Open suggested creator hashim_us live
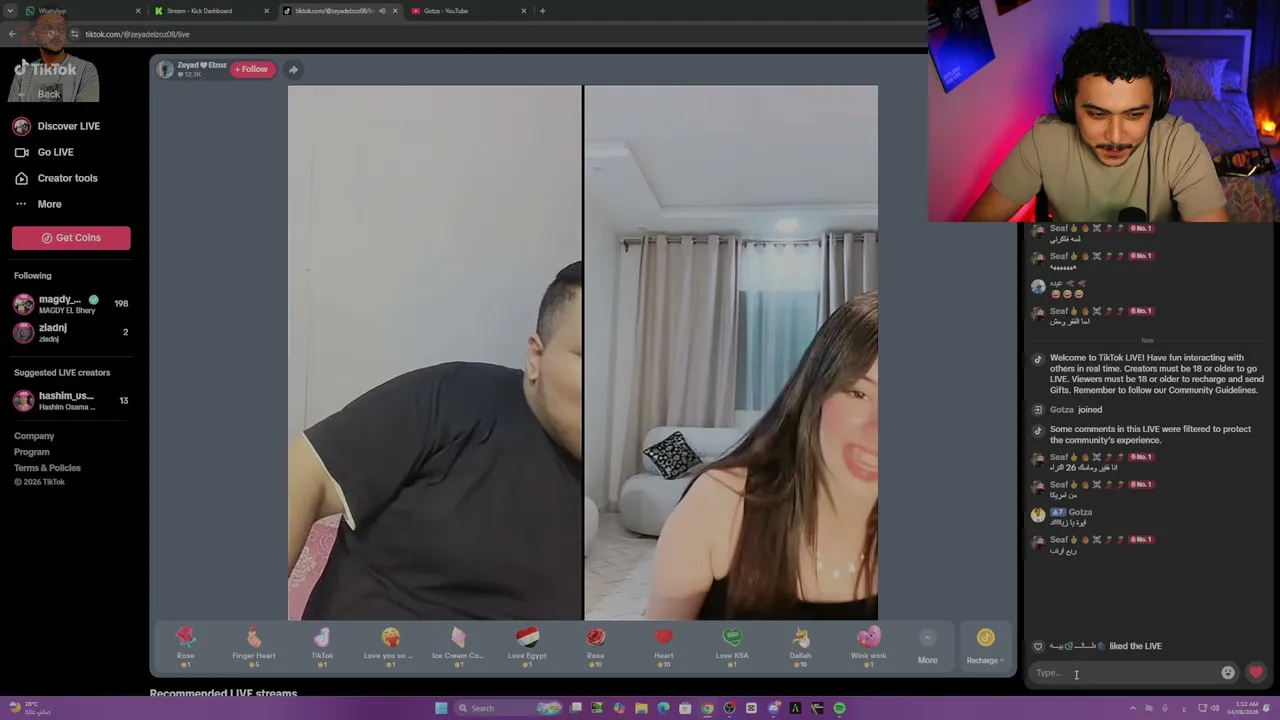This screenshot has width=1280, height=720. pos(71,401)
